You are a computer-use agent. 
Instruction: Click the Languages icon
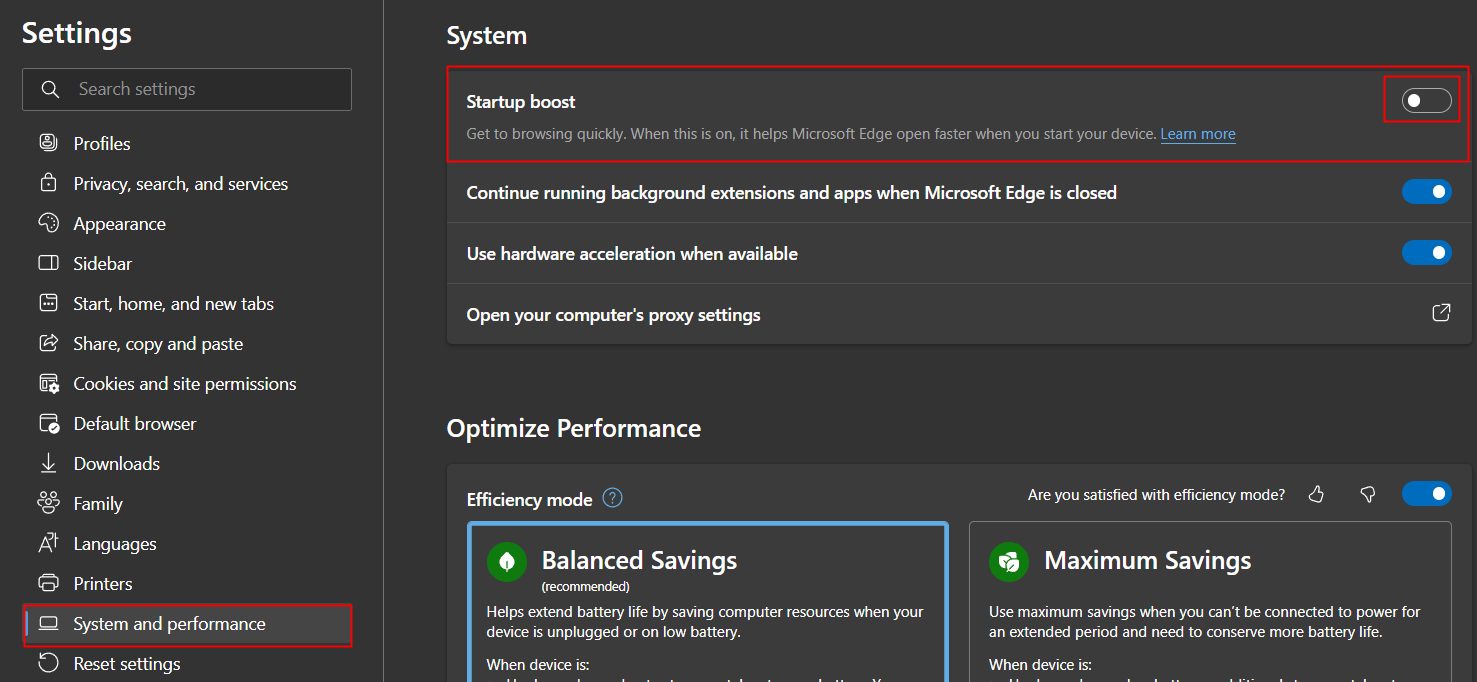tap(48, 543)
